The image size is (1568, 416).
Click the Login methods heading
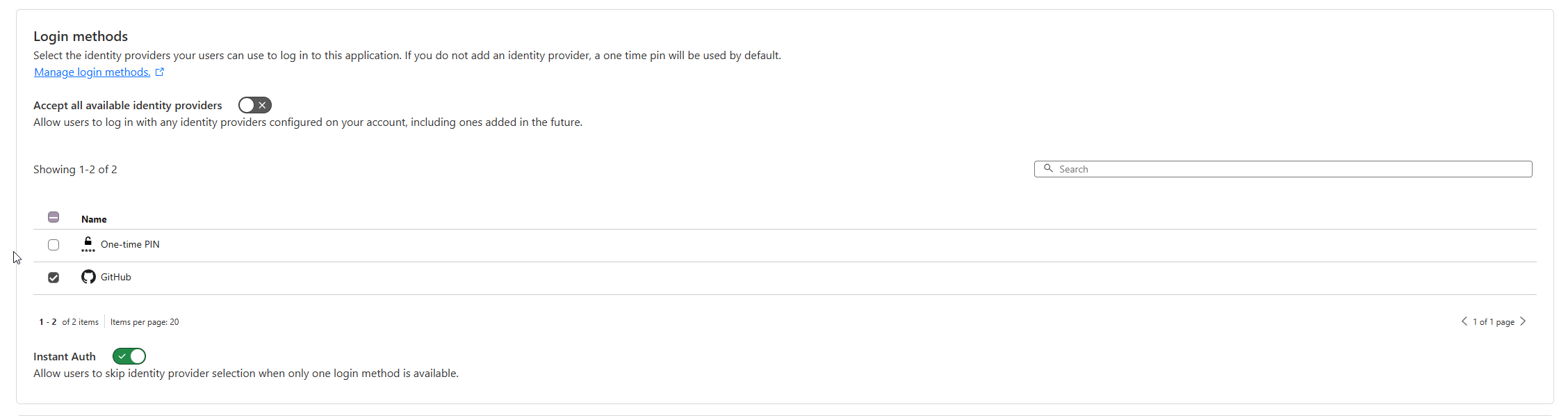tap(81, 36)
